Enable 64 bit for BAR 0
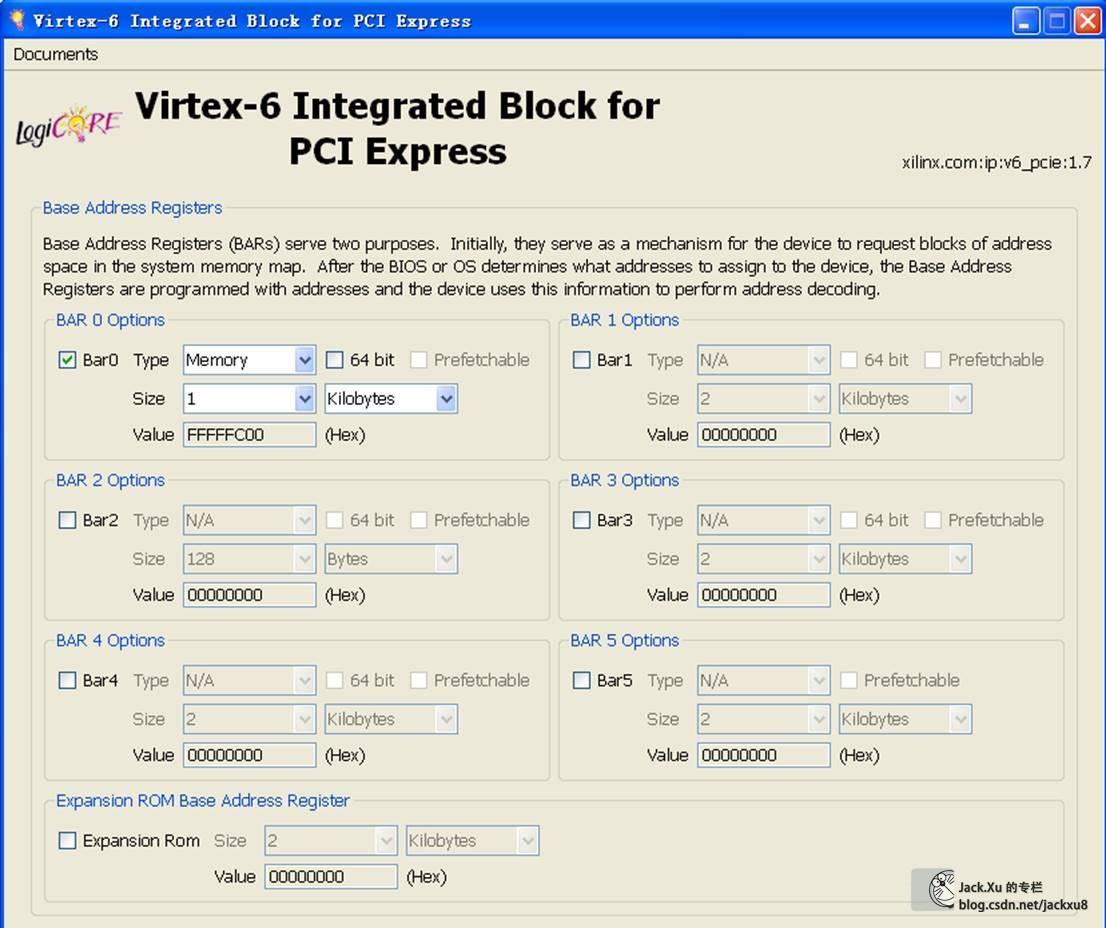This screenshot has height=928, width=1106. [334, 360]
